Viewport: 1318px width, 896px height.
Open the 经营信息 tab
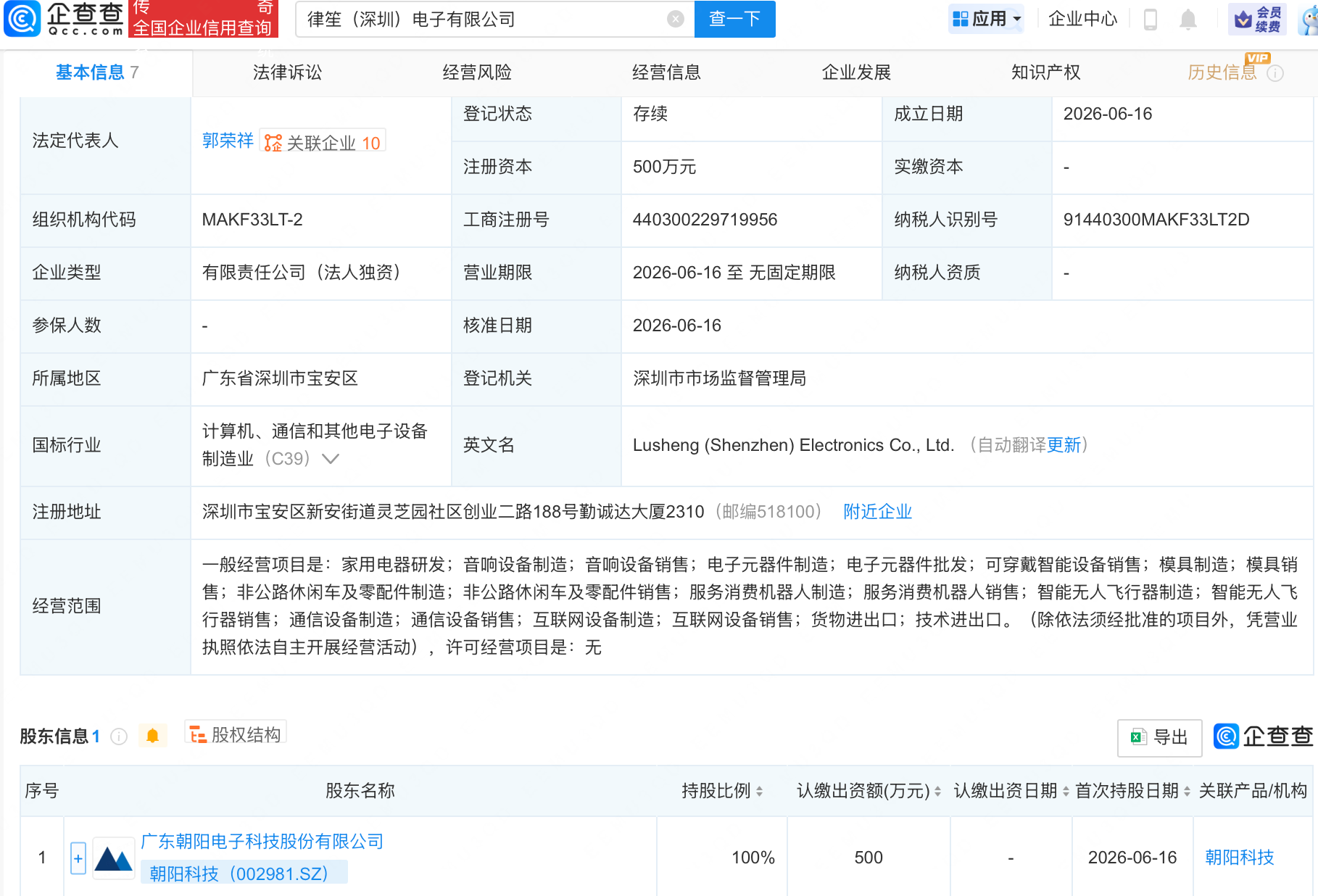[666, 72]
